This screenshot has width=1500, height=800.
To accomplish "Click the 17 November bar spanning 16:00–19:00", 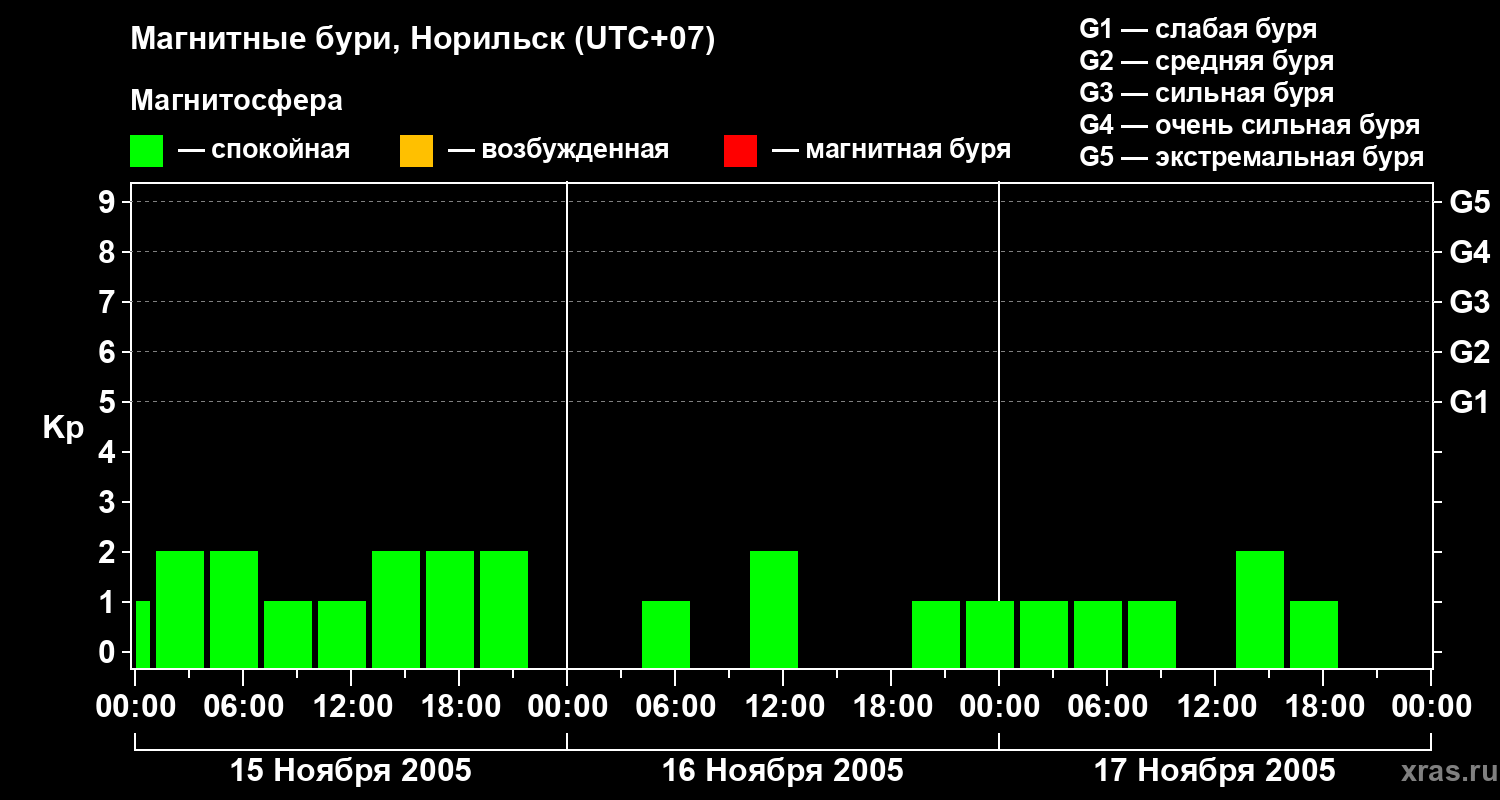I will pos(1314,634).
